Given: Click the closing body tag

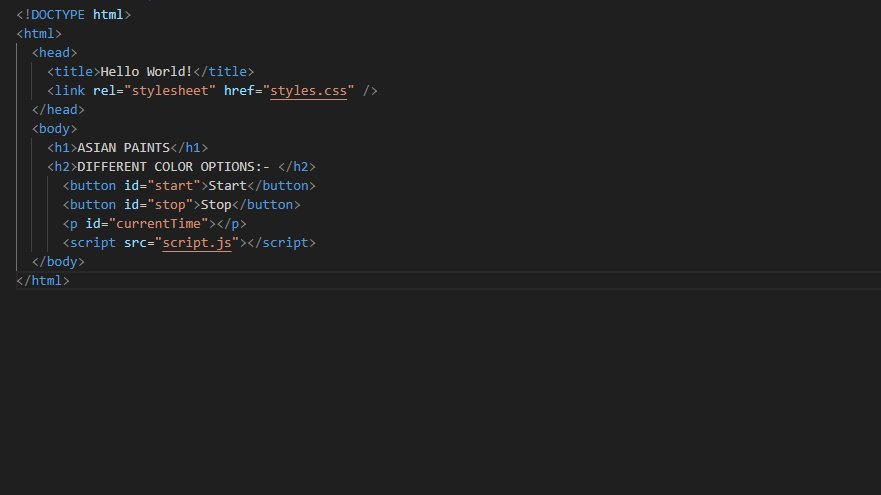Looking at the screenshot, I should point(58,262).
